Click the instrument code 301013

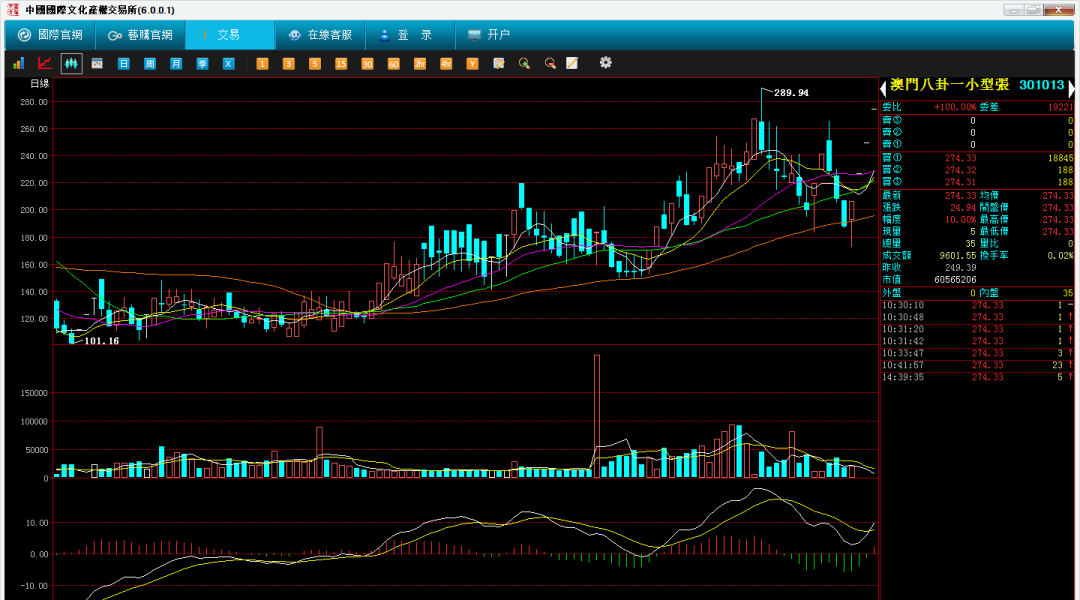(1041, 85)
